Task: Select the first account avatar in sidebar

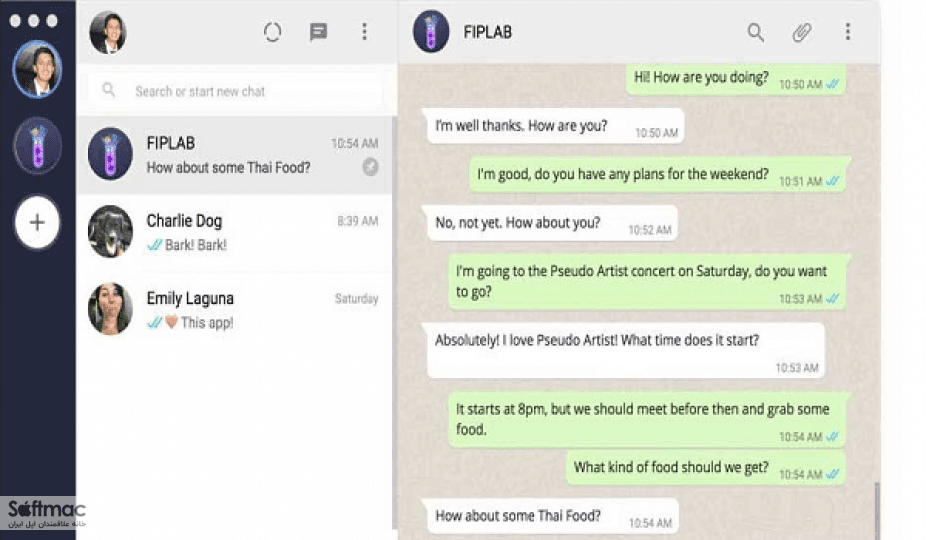Action: click(x=37, y=69)
